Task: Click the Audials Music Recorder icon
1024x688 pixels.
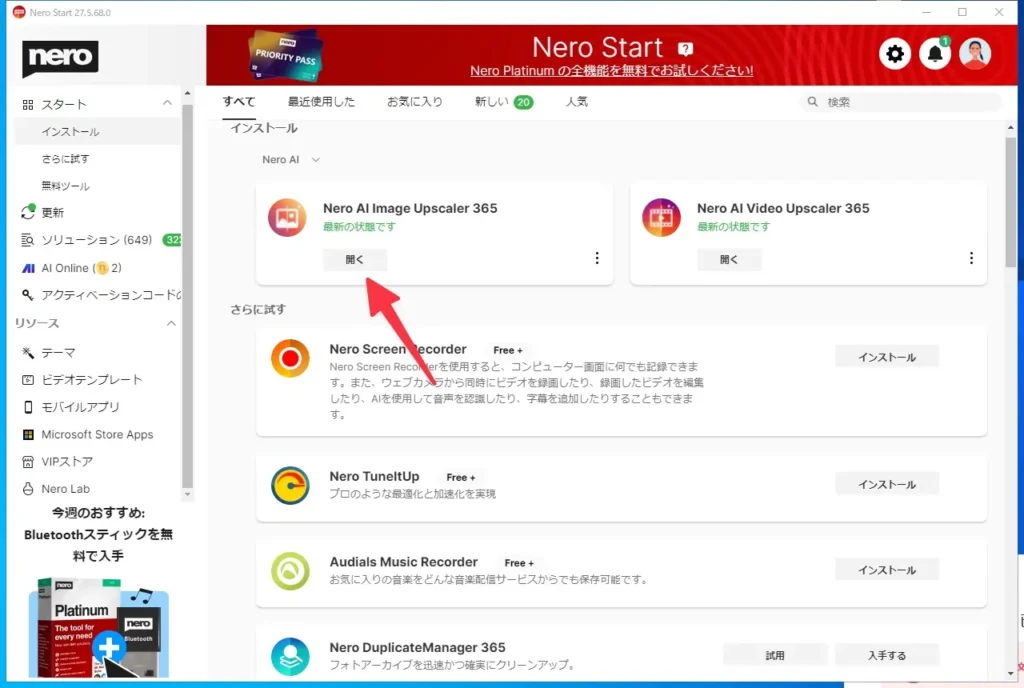Action: pos(290,571)
